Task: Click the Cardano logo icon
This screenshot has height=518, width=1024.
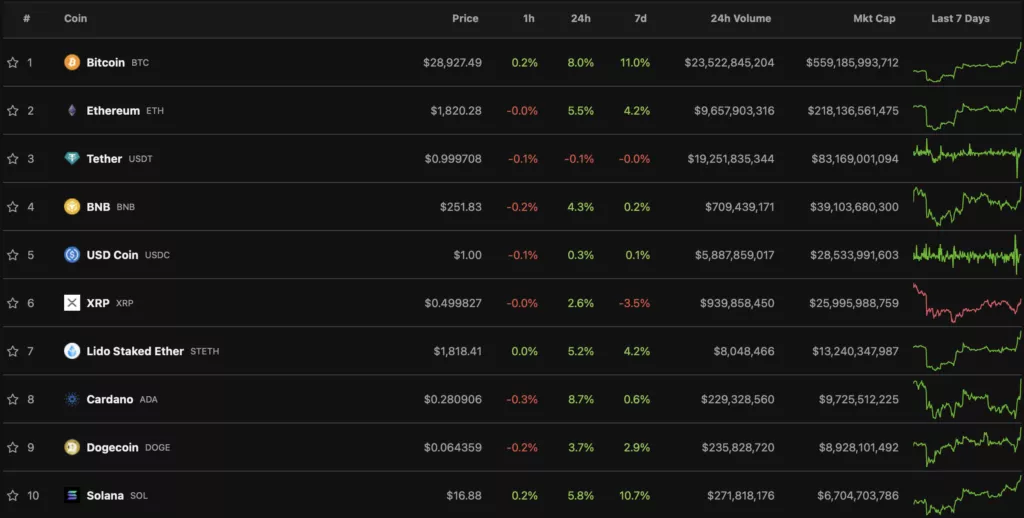Action: click(x=72, y=399)
